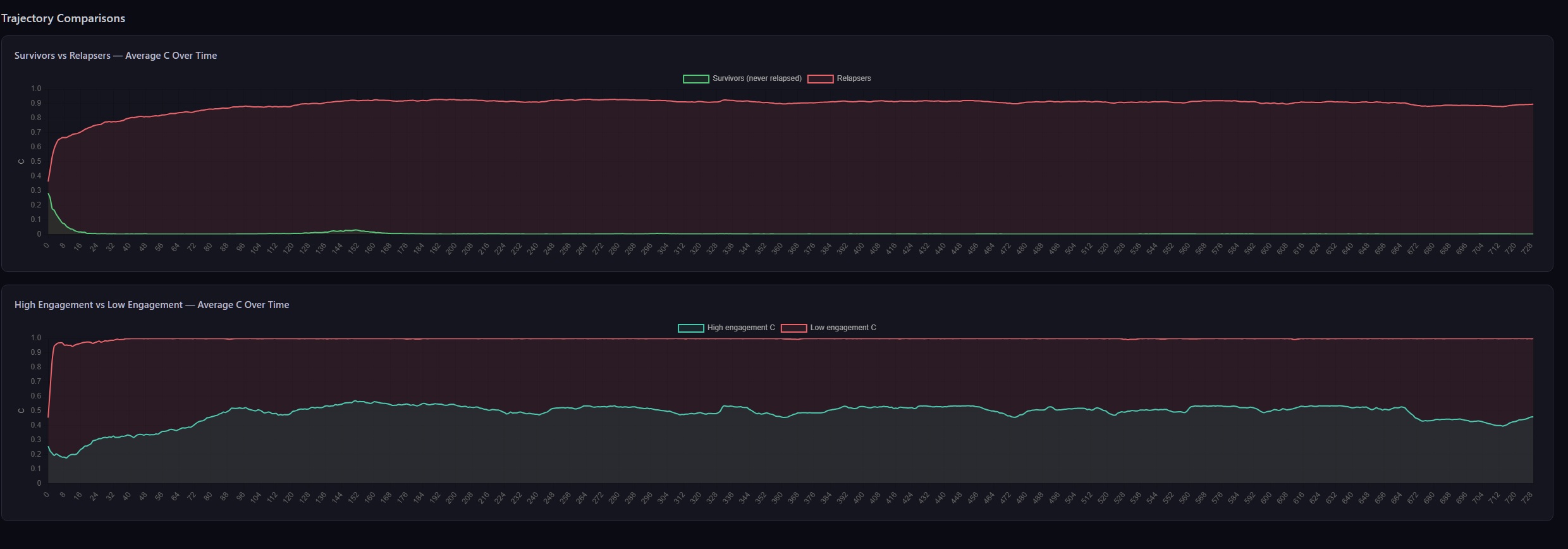Toggle the Low engagement C legend item
Viewport: 1568px width, 549px height.
tap(828, 328)
